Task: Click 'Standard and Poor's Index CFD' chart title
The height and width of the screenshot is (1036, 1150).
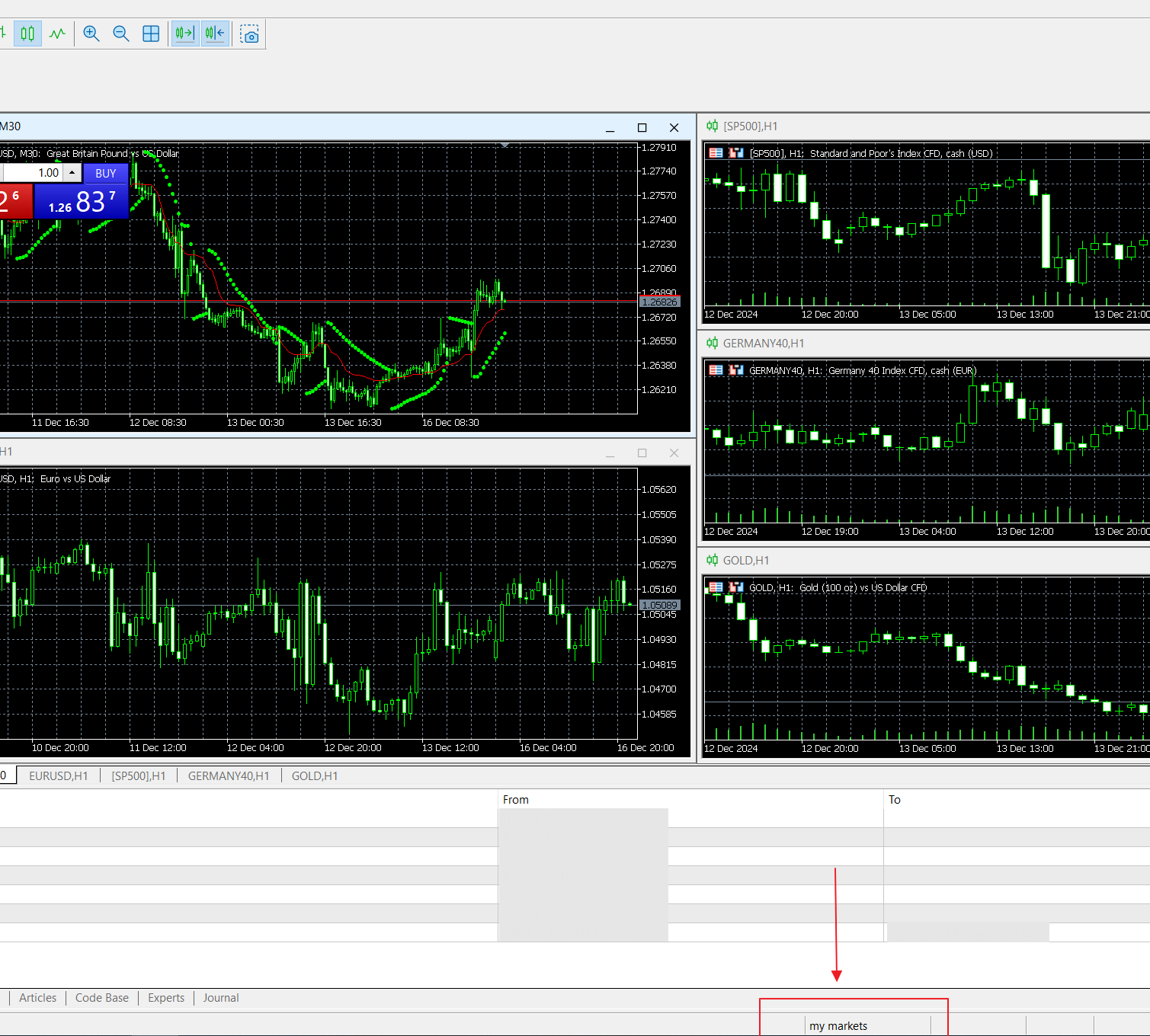Action: click(x=902, y=153)
